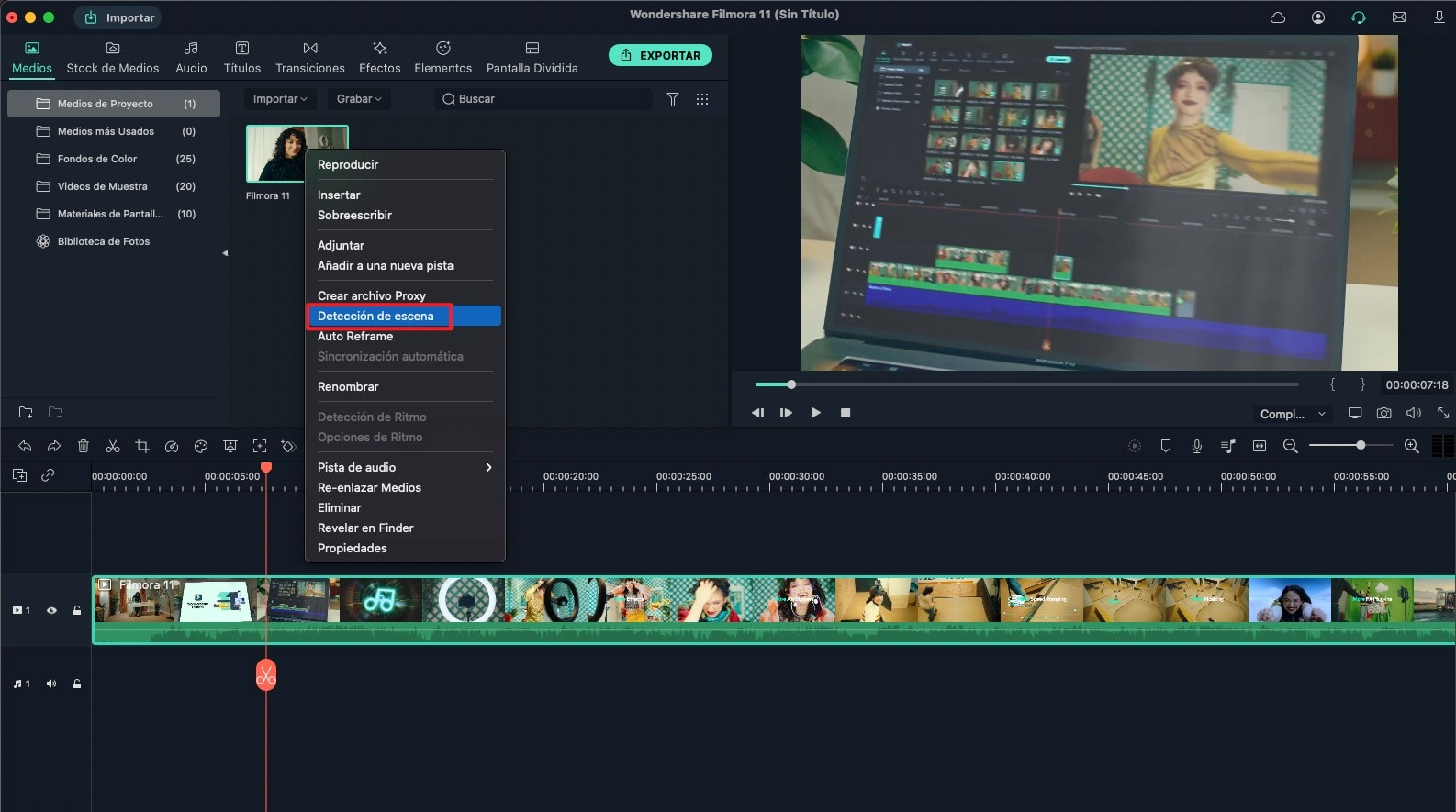Click the preview progress scrubber handle
1456x812 pixels.
791,384
